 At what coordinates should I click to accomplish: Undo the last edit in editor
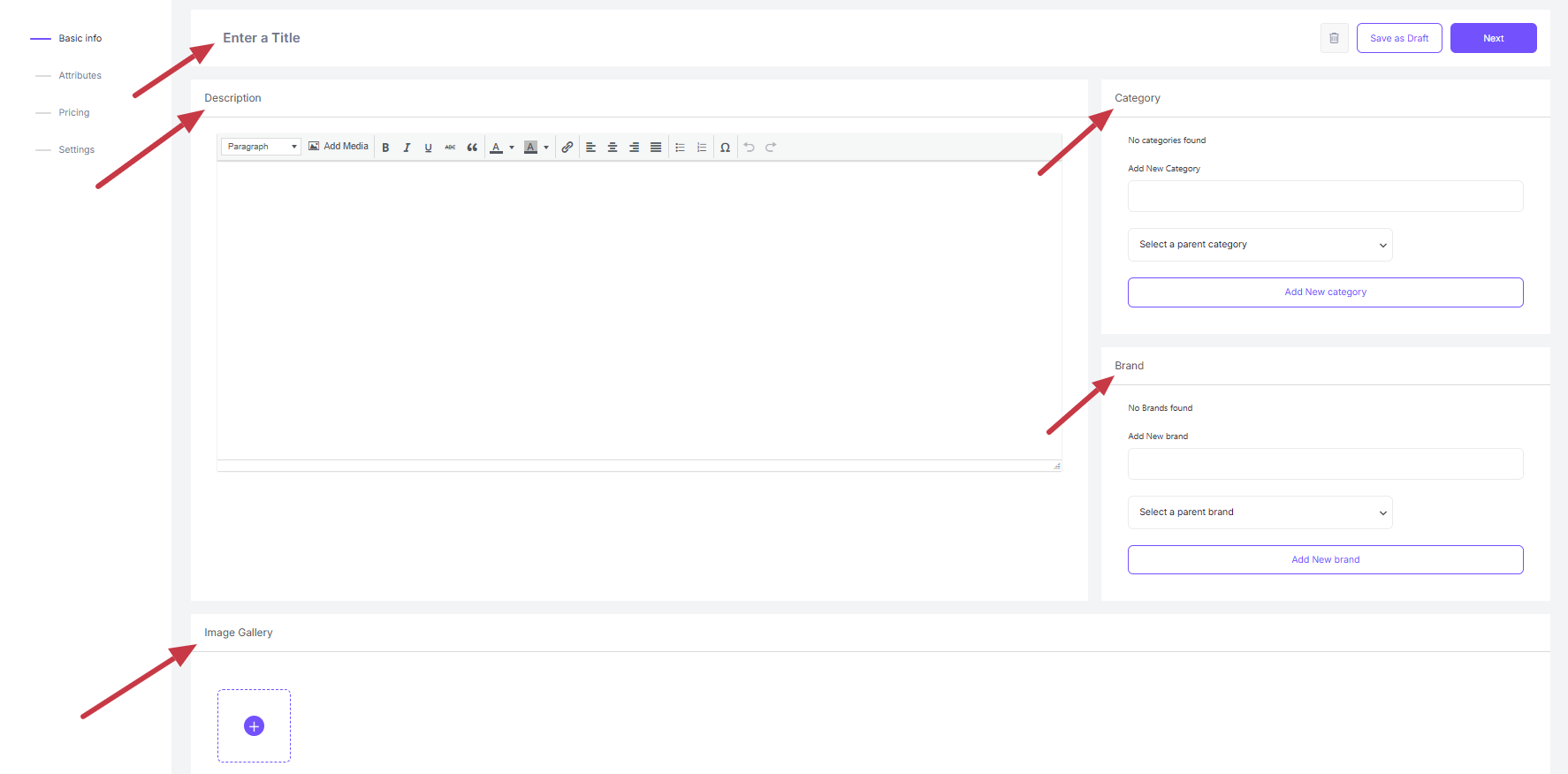tap(749, 148)
